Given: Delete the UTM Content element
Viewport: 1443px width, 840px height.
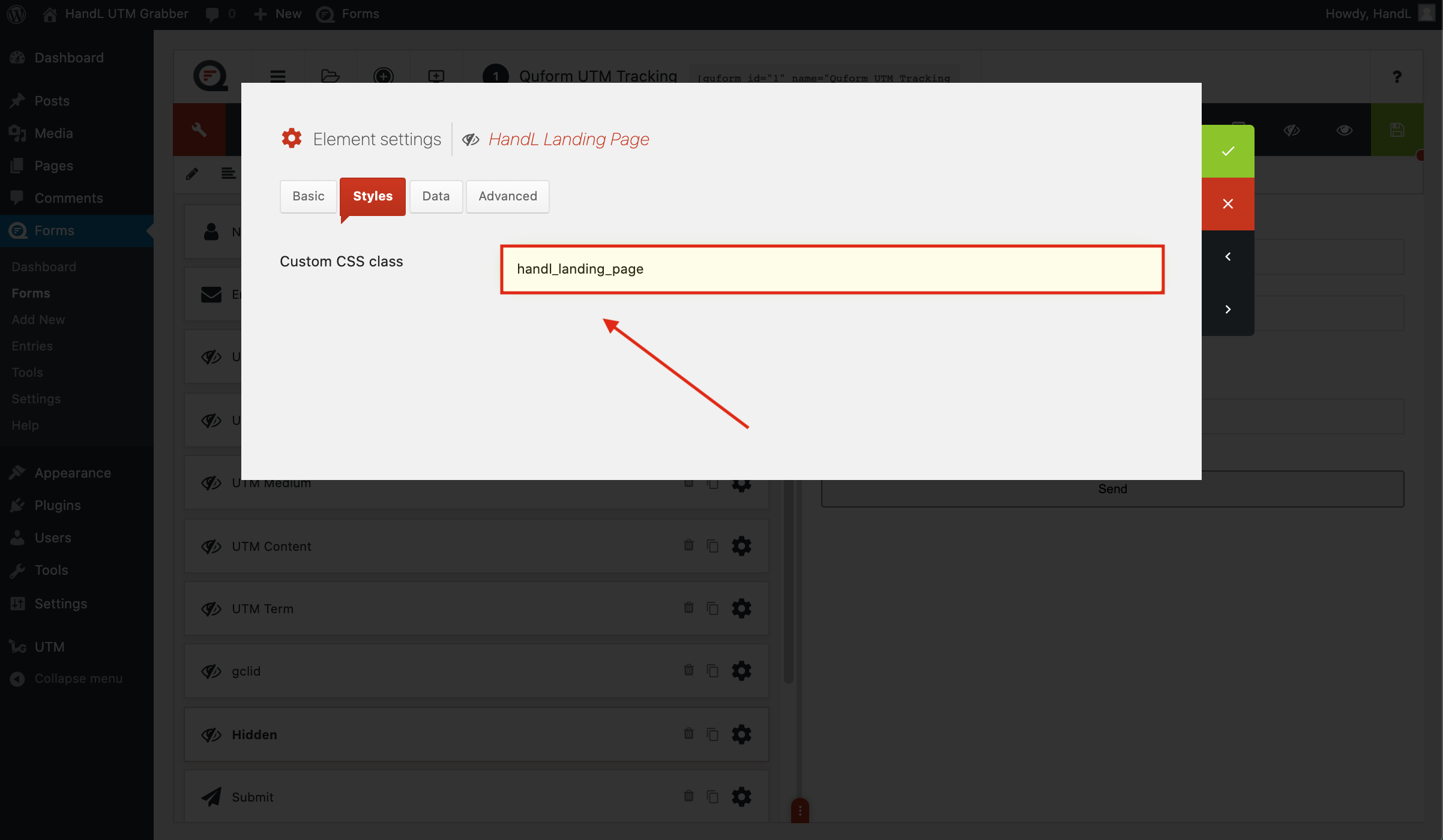Looking at the screenshot, I should [688, 545].
